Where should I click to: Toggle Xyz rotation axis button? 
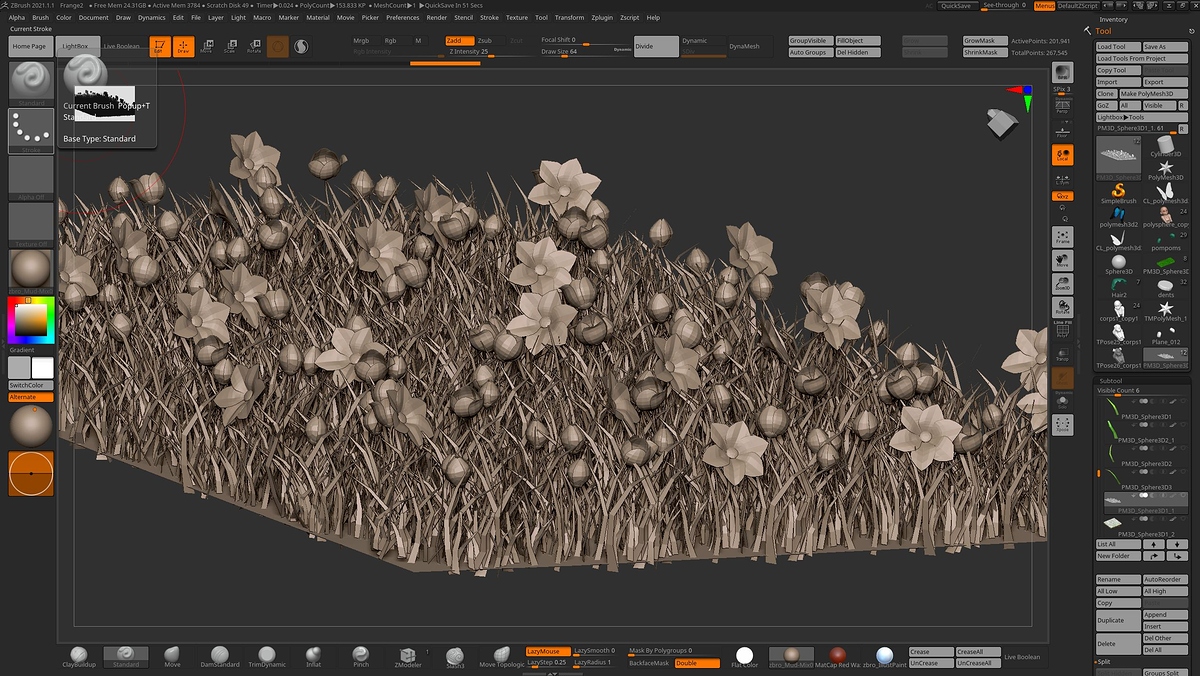pos(1062,196)
